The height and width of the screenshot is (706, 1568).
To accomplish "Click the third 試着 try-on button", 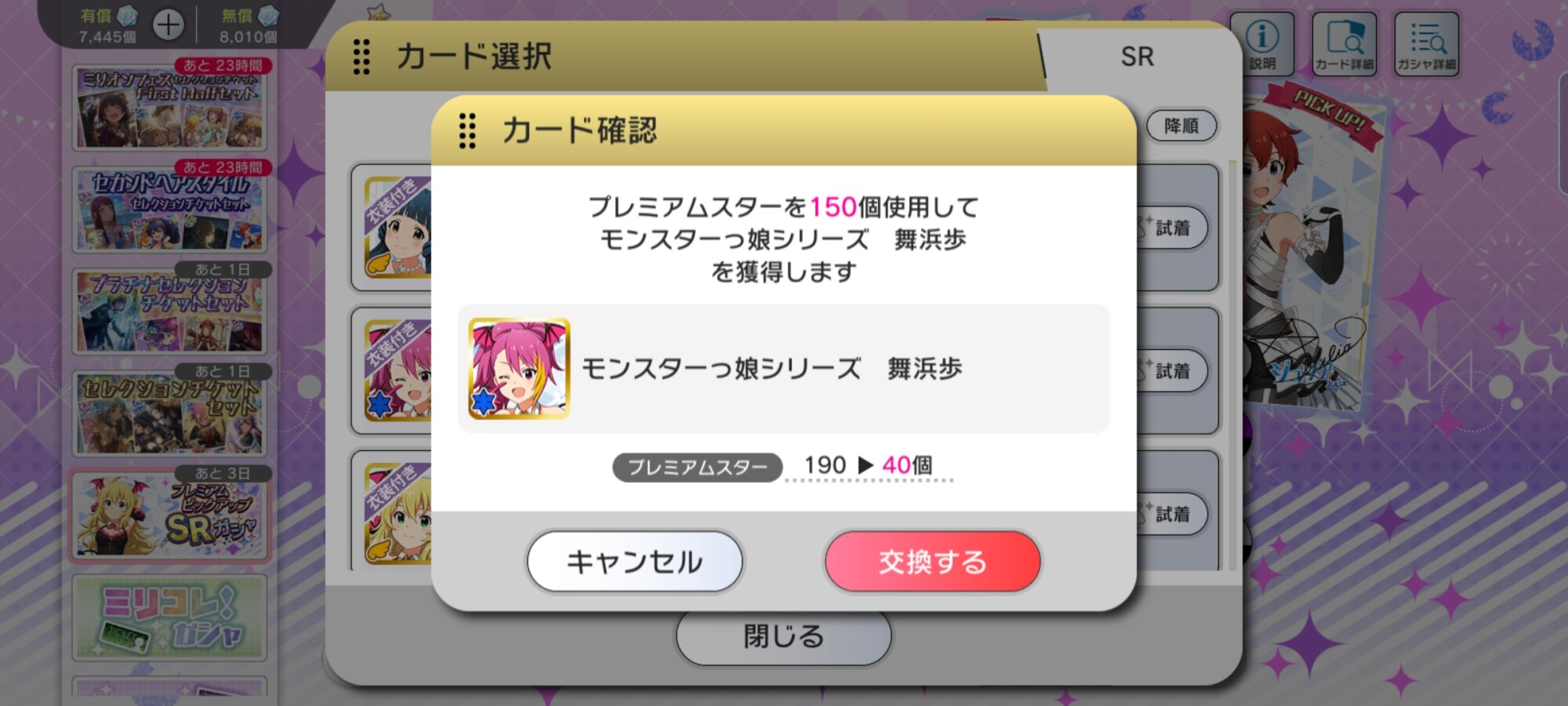I will [x=1172, y=515].
